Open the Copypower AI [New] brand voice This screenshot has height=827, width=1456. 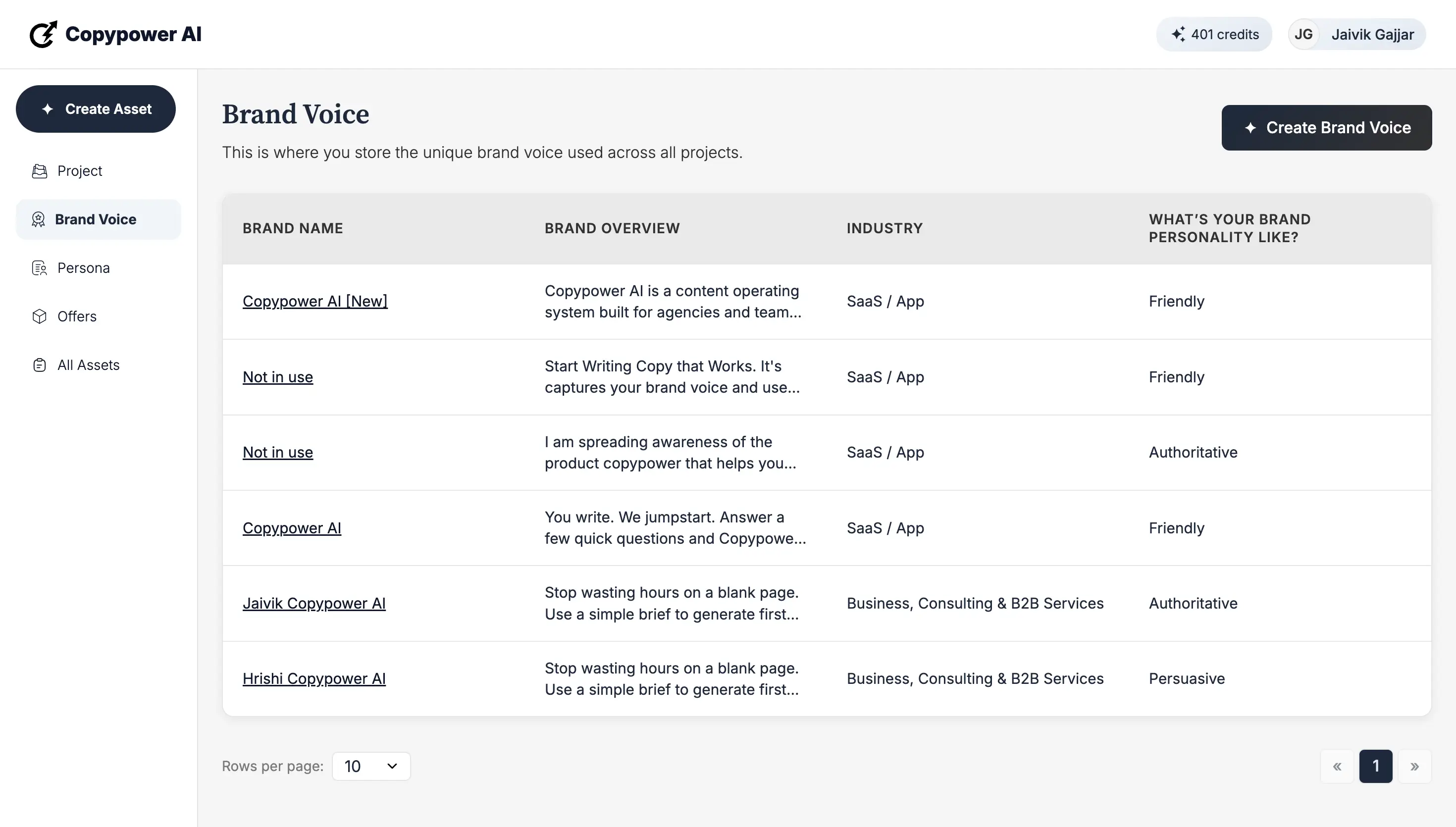[315, 301]
